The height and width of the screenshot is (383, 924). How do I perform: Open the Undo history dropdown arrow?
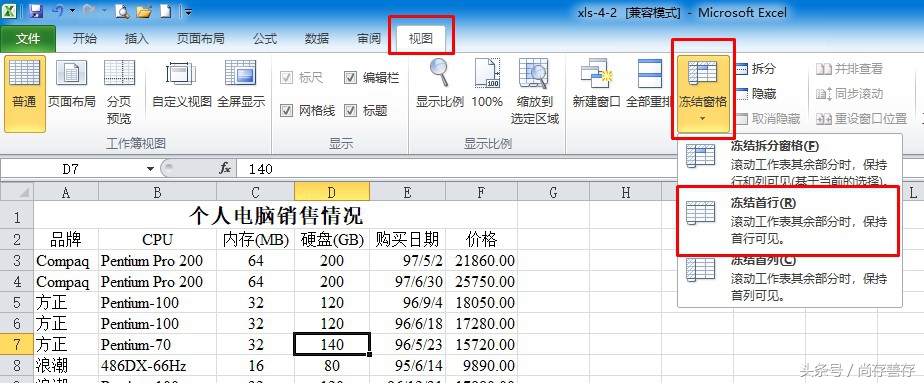pyautogui.click(x=72, y=11)
